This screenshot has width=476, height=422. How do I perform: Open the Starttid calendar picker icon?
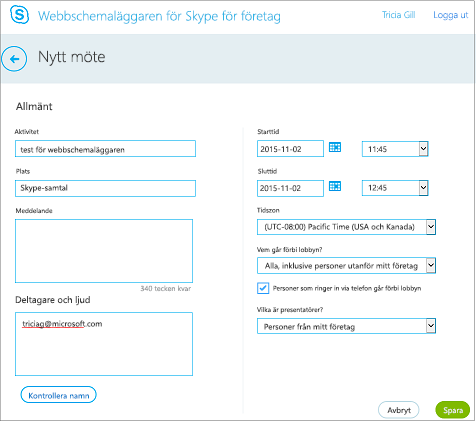(335, 147)
